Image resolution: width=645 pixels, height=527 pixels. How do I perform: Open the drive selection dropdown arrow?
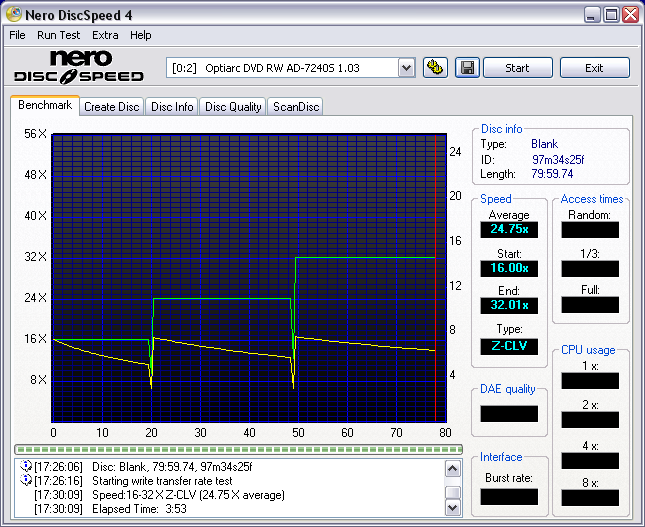point(406,68)
